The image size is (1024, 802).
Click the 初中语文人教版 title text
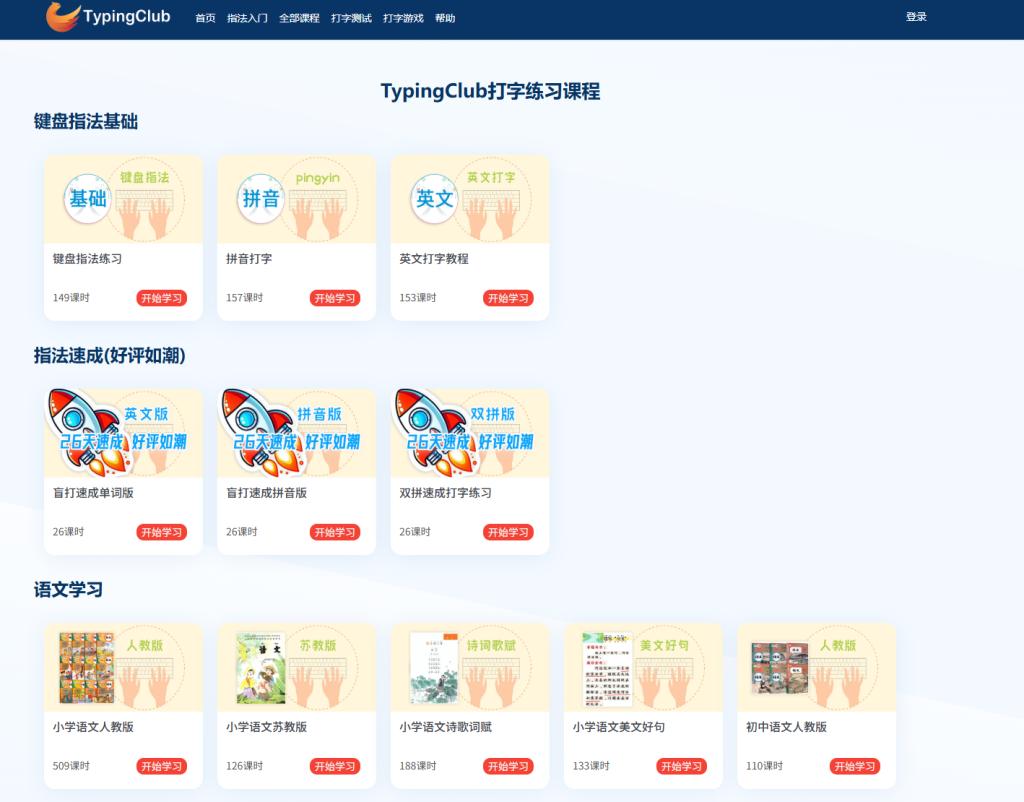pos(786,727)
